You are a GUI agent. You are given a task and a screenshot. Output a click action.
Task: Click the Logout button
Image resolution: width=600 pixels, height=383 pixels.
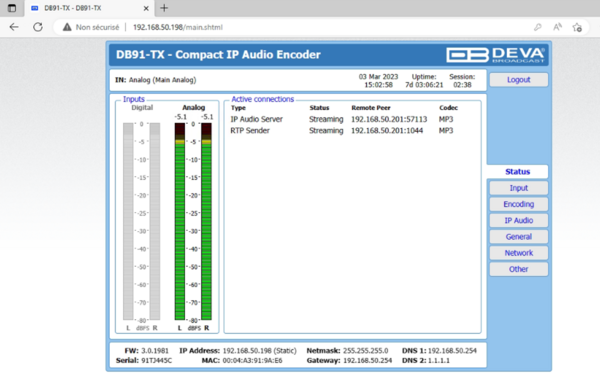(x=518, y=80)
